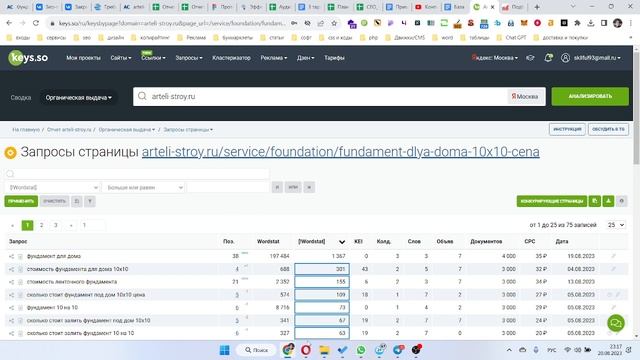Click the graduation cap training icon
640x360 pixels.
[530, 58]
